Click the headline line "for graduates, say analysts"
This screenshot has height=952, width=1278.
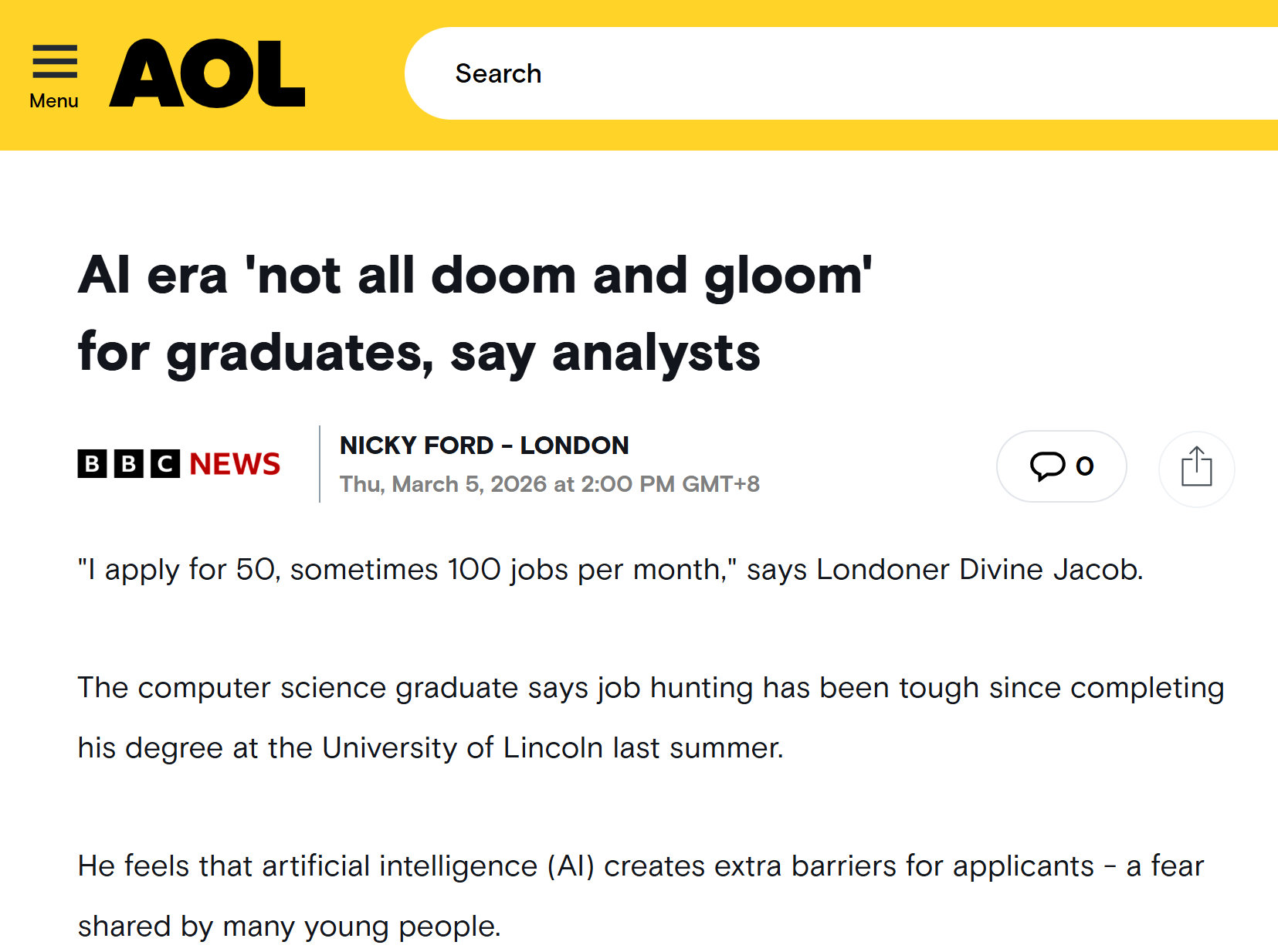point(419,353)
